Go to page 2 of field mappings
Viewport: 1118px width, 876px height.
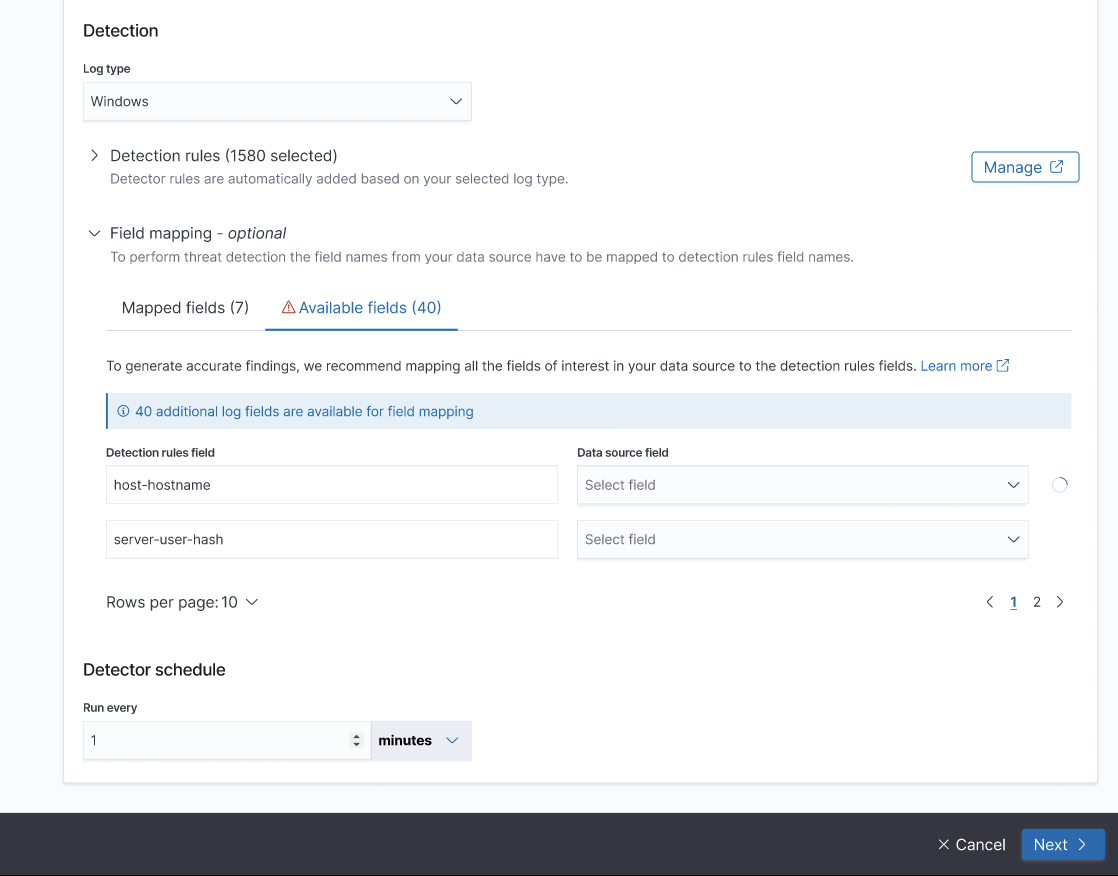(1036, 601)
